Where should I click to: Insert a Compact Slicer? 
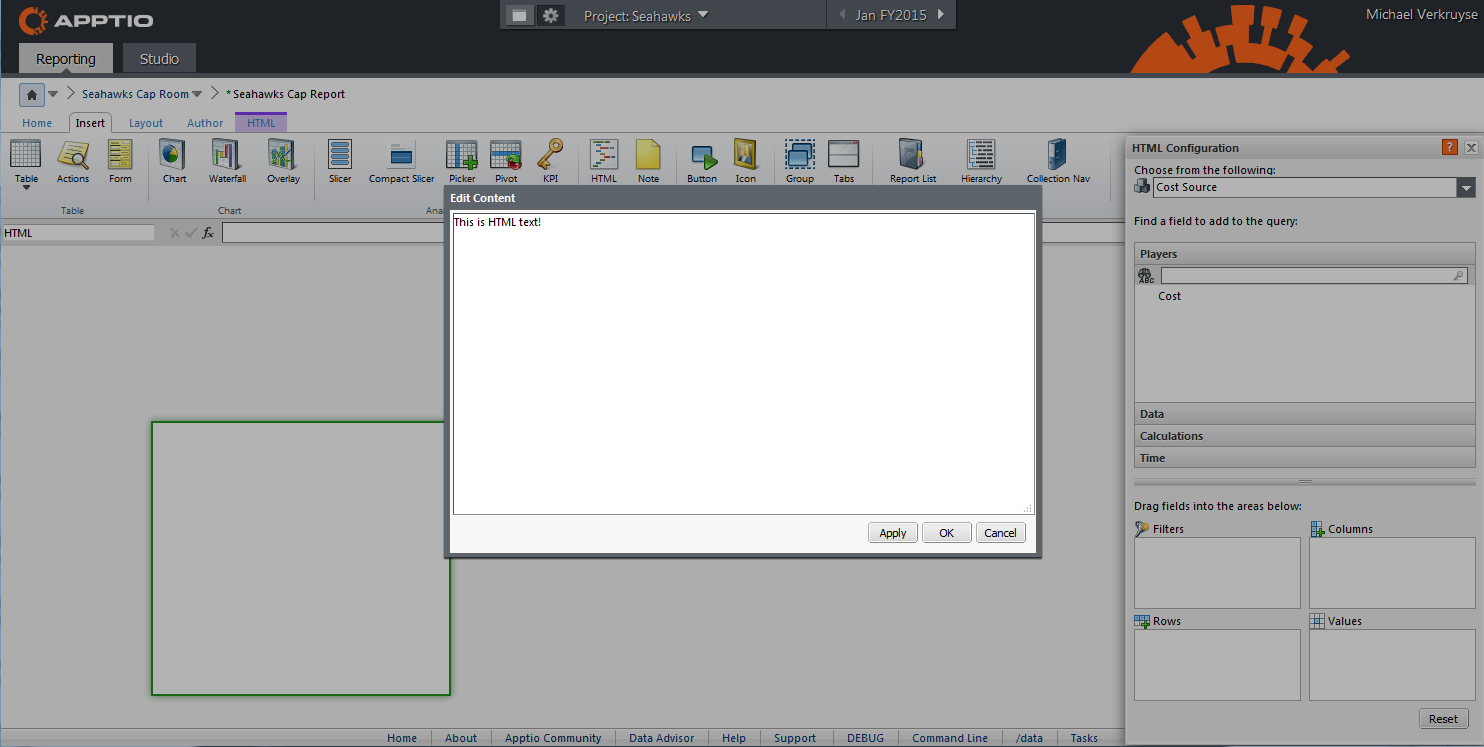tap(402, 162)
